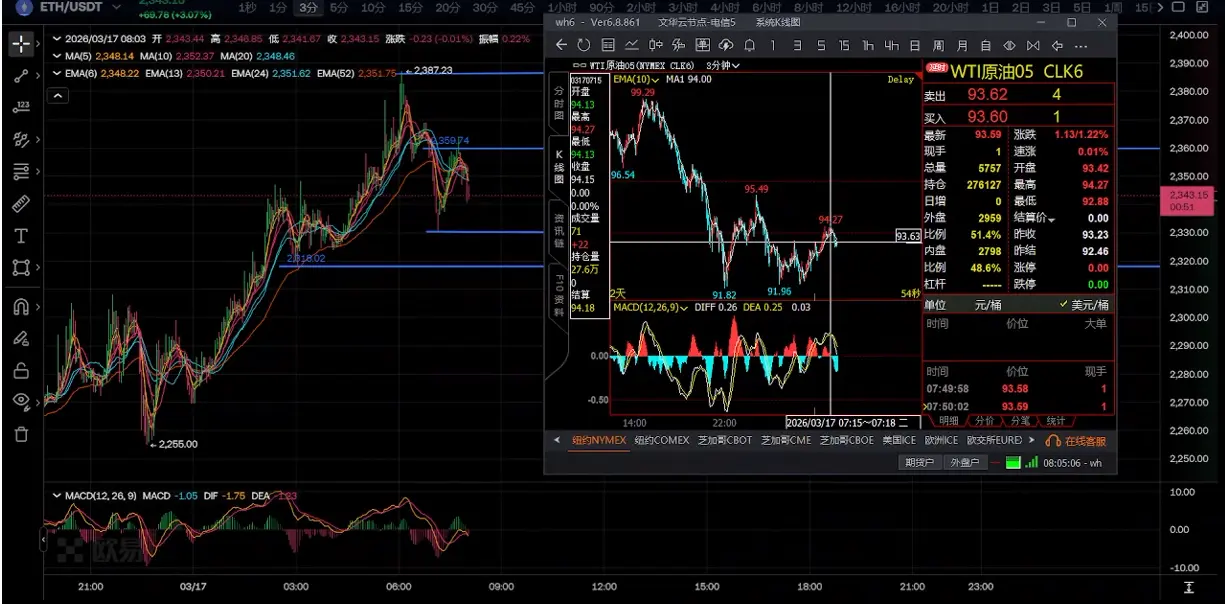Switch to the 美国ICE exchange tab

click(900, 440)
